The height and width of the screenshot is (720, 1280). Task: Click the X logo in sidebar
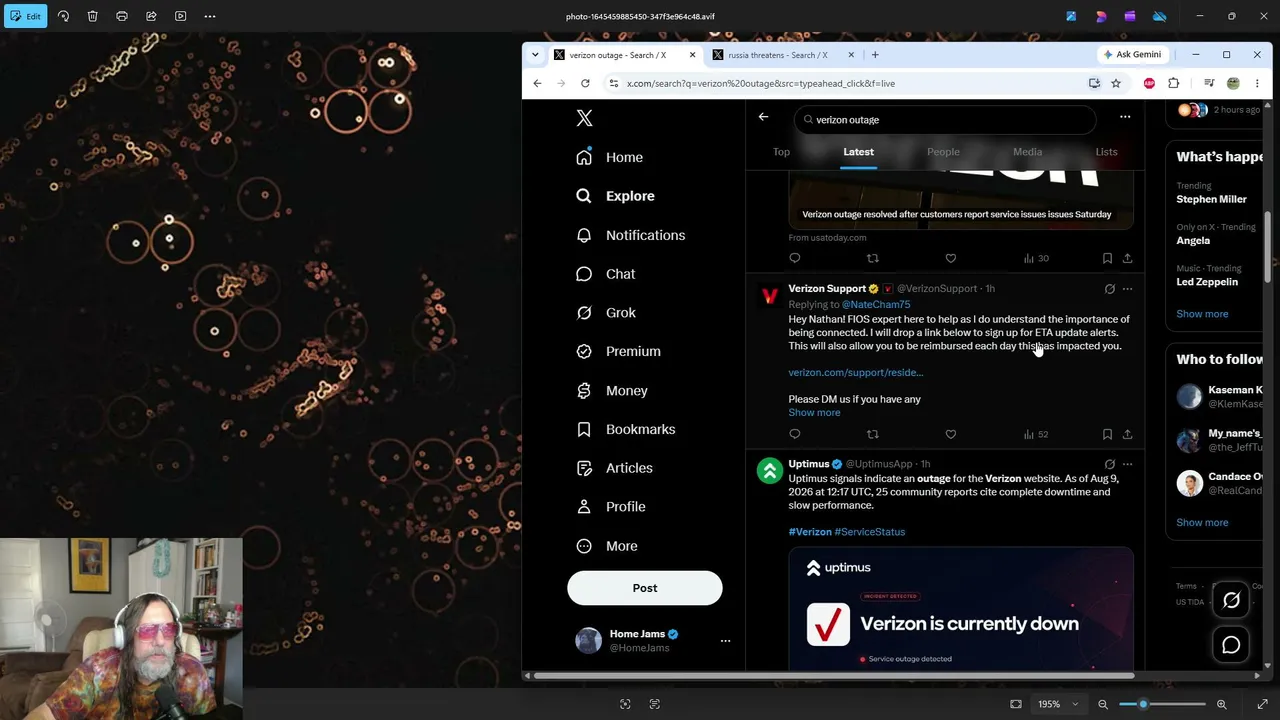(585, 118)
